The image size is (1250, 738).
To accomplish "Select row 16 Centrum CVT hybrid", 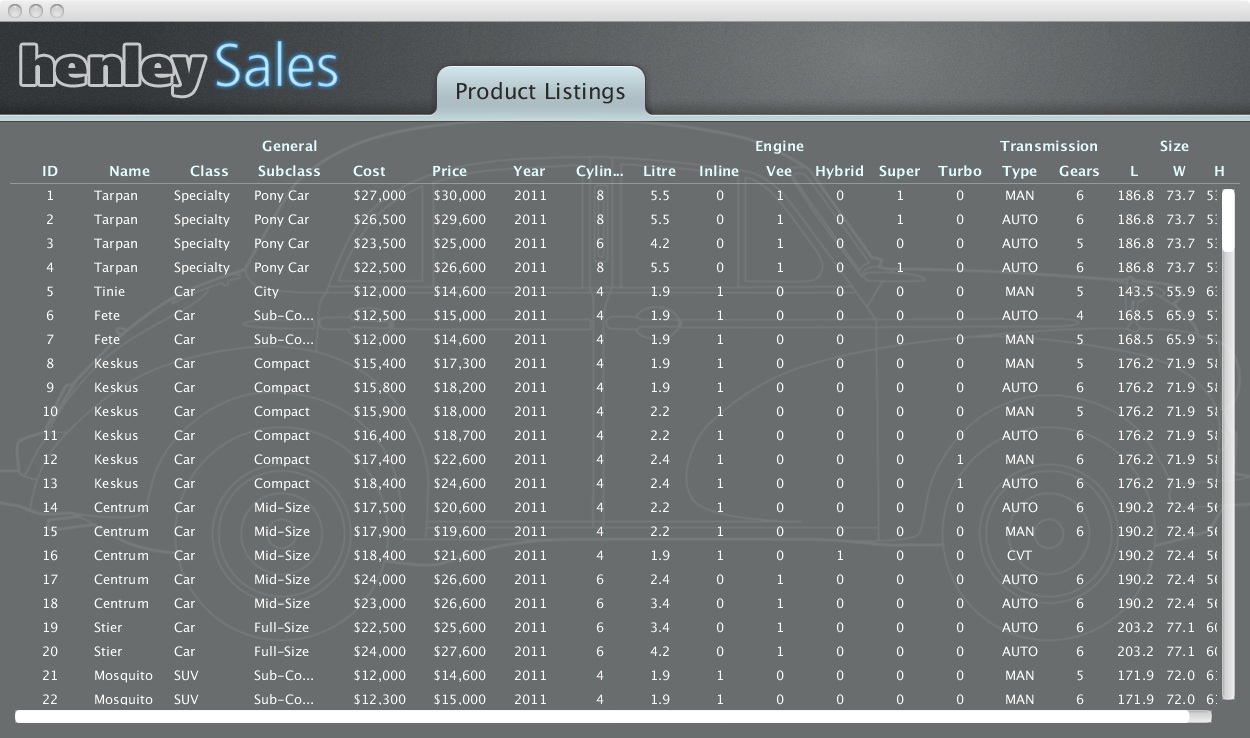I will coord(121,556).
